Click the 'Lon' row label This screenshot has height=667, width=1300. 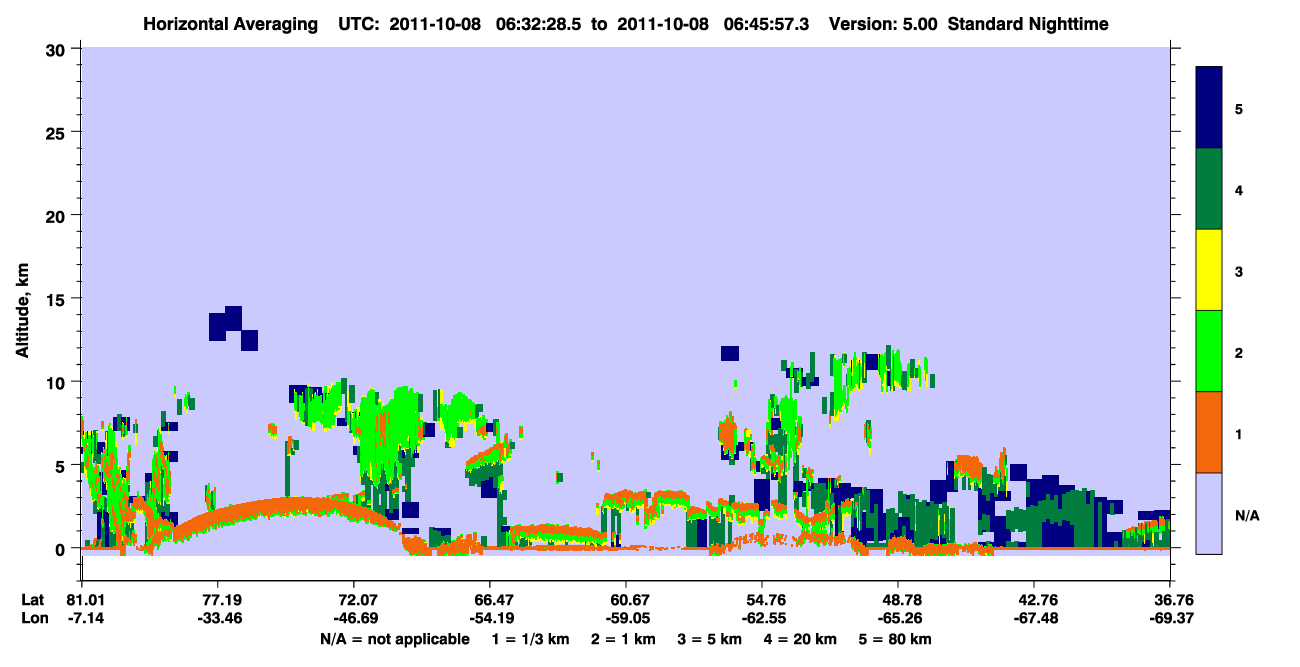[33, 617]
